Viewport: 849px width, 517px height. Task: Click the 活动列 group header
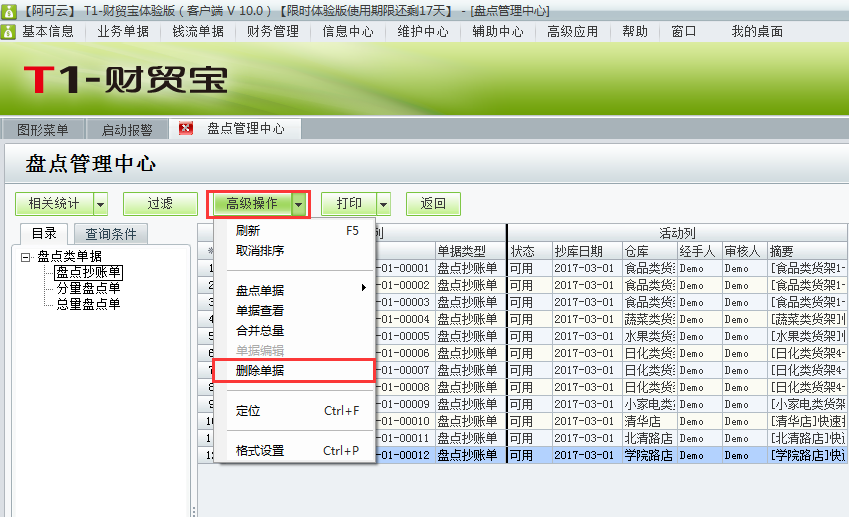click(x=677, y=233)
